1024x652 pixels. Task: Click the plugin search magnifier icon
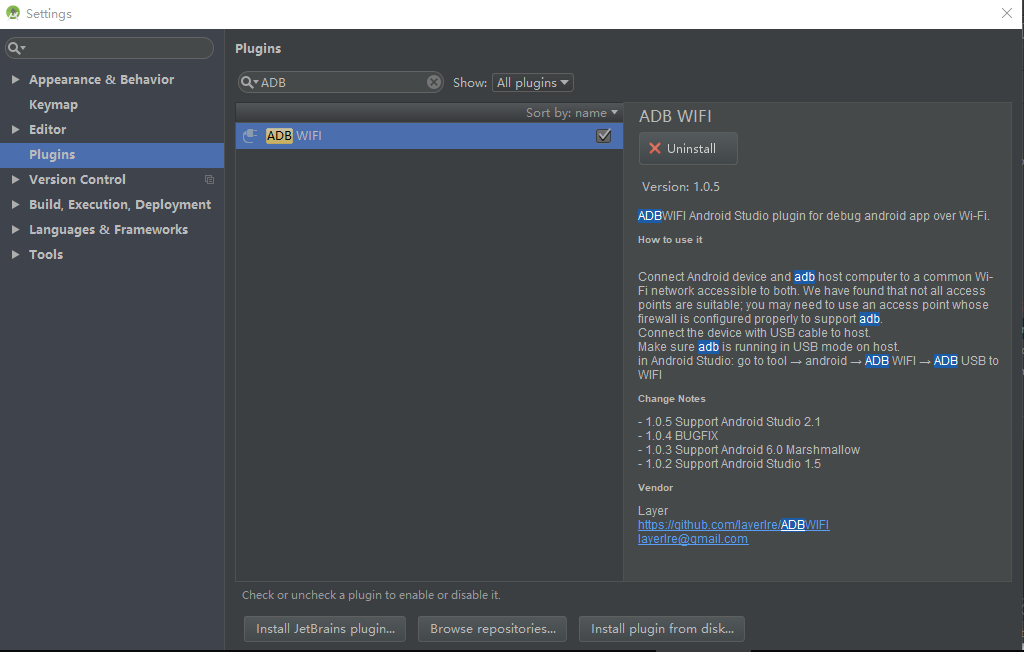(249, 82)
